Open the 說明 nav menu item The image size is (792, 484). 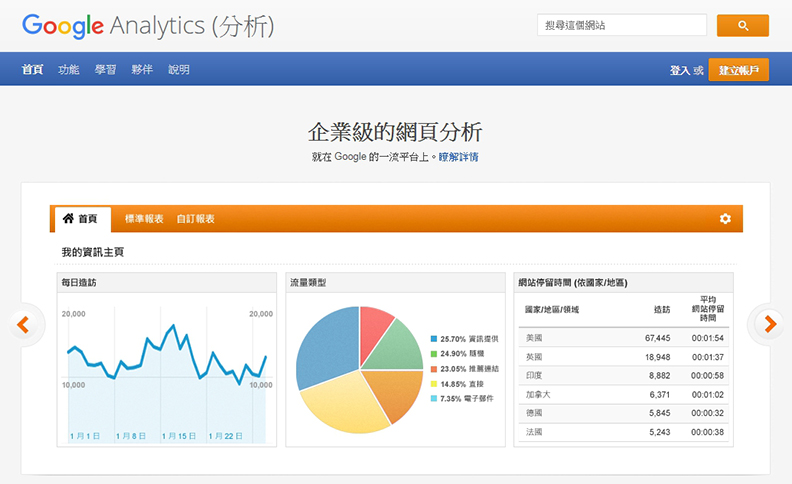(x=179, y=70)
